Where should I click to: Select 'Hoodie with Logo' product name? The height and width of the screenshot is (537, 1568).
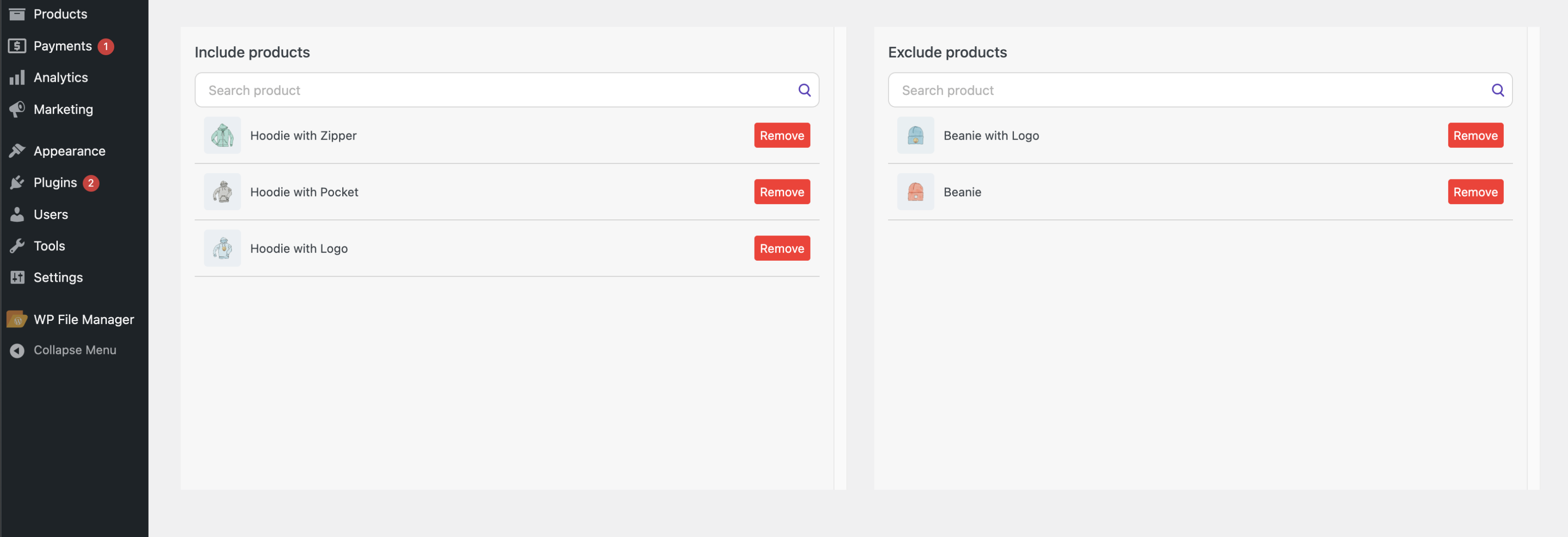[x=299, y=248]
